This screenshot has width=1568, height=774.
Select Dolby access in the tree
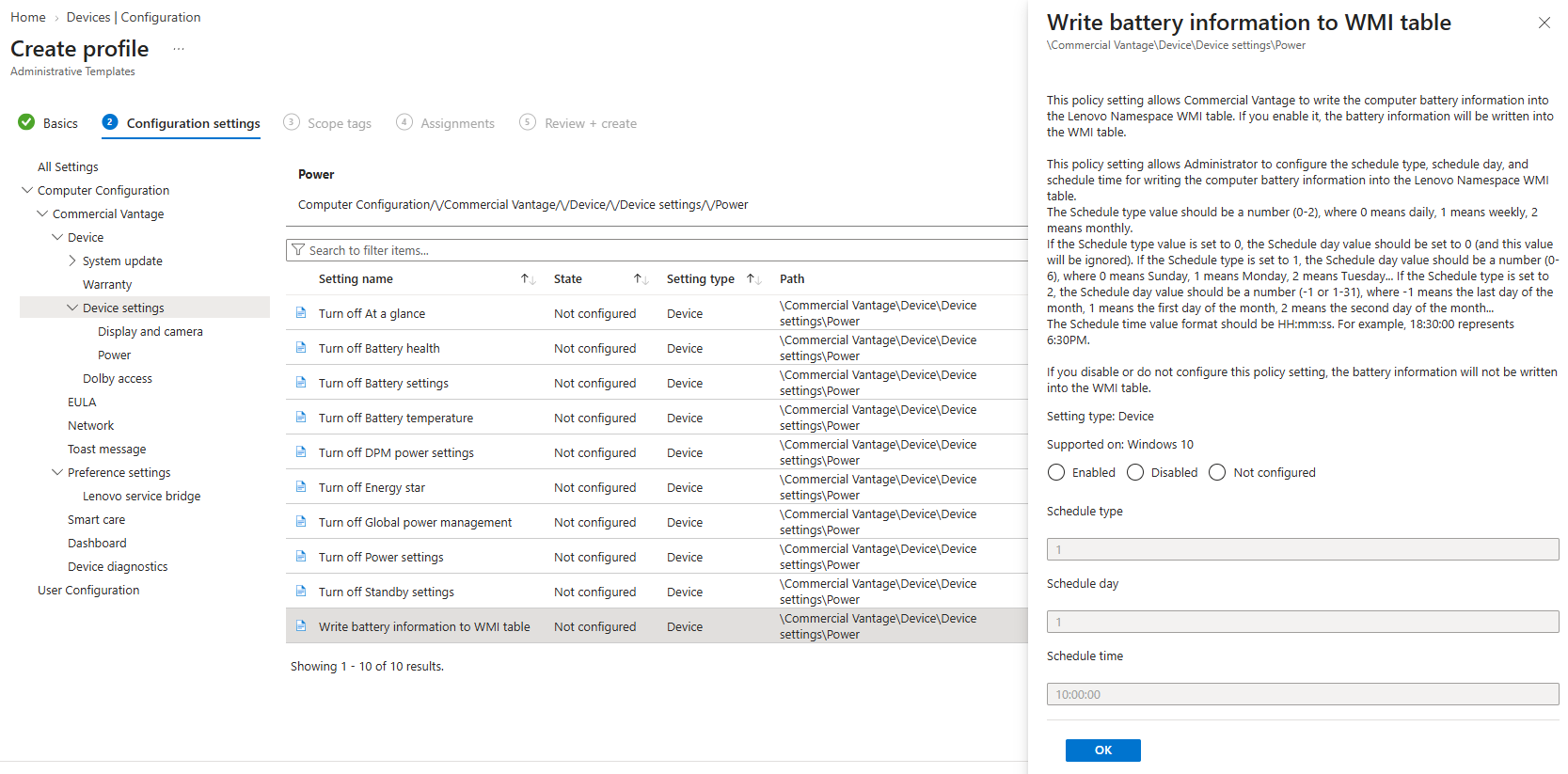tap(118, 378)
